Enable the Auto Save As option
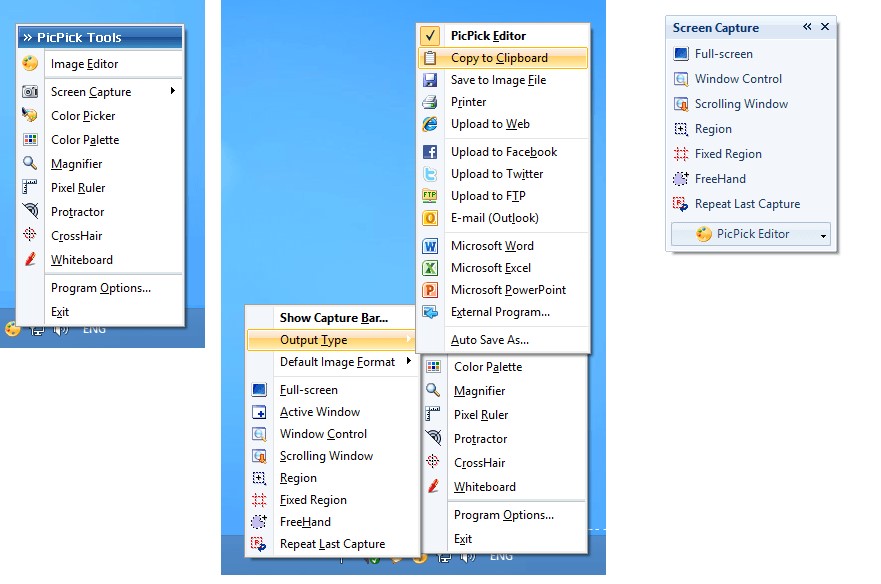The width and height of the screenshot is (881, 584). tap(489, 340)
